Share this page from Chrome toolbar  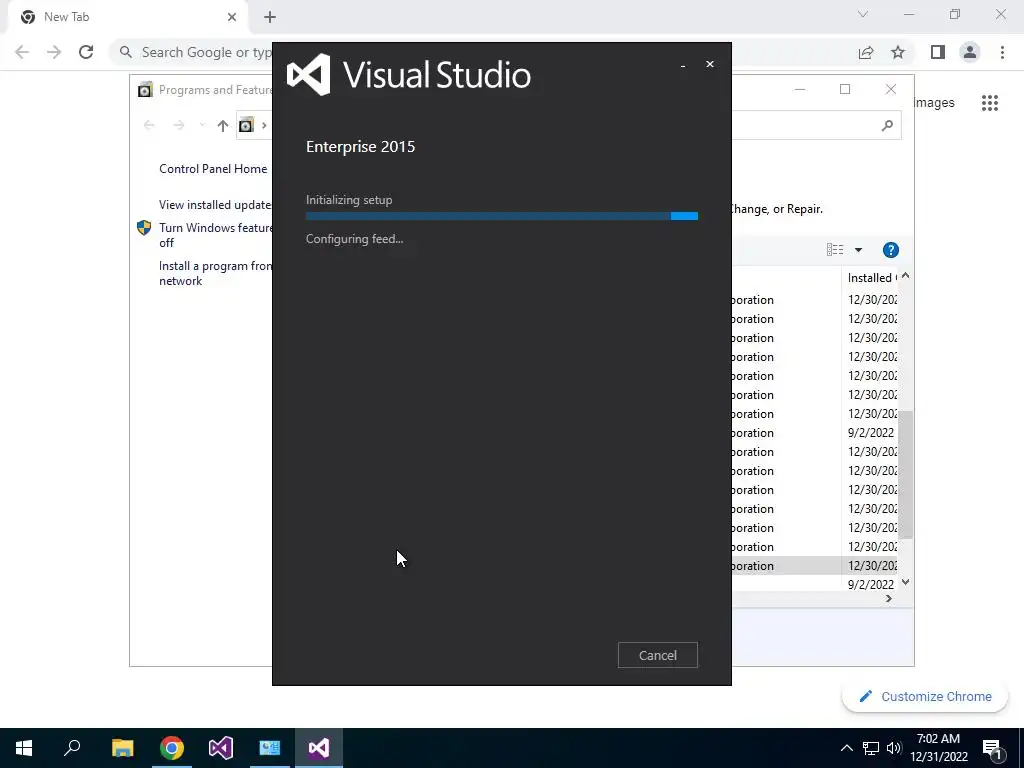click(866, 52)
